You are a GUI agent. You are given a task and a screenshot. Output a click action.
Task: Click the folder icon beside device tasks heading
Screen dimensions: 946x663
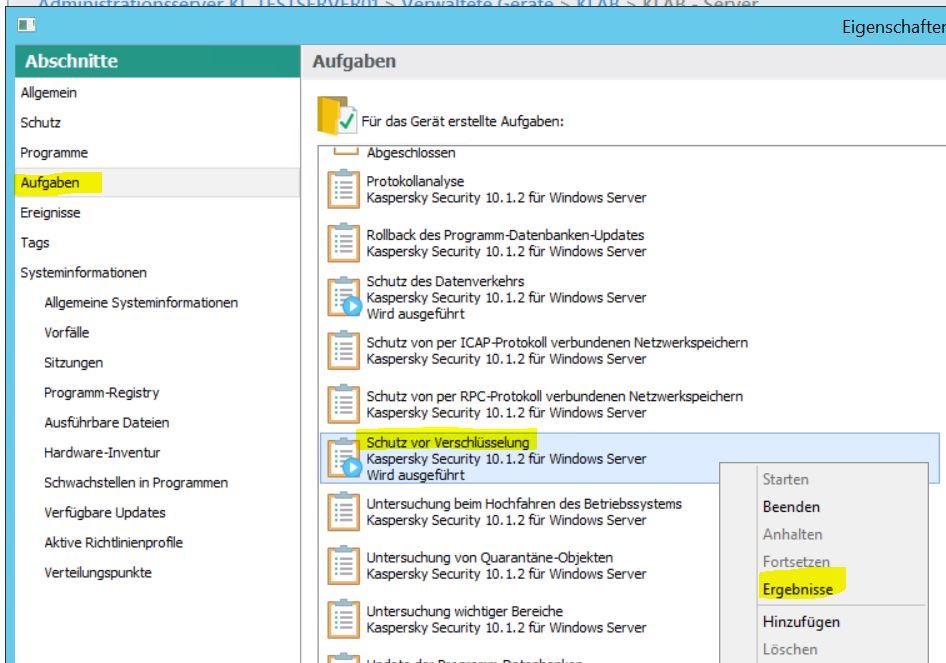click(335, 118)
